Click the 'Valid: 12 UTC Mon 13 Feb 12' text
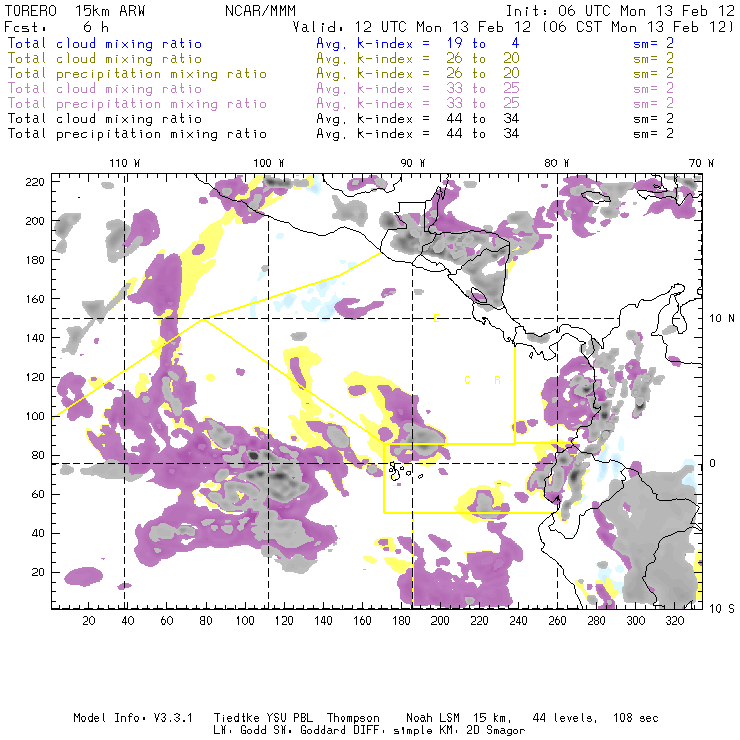This screenshot has height=740, width=740. pos(412,27)
